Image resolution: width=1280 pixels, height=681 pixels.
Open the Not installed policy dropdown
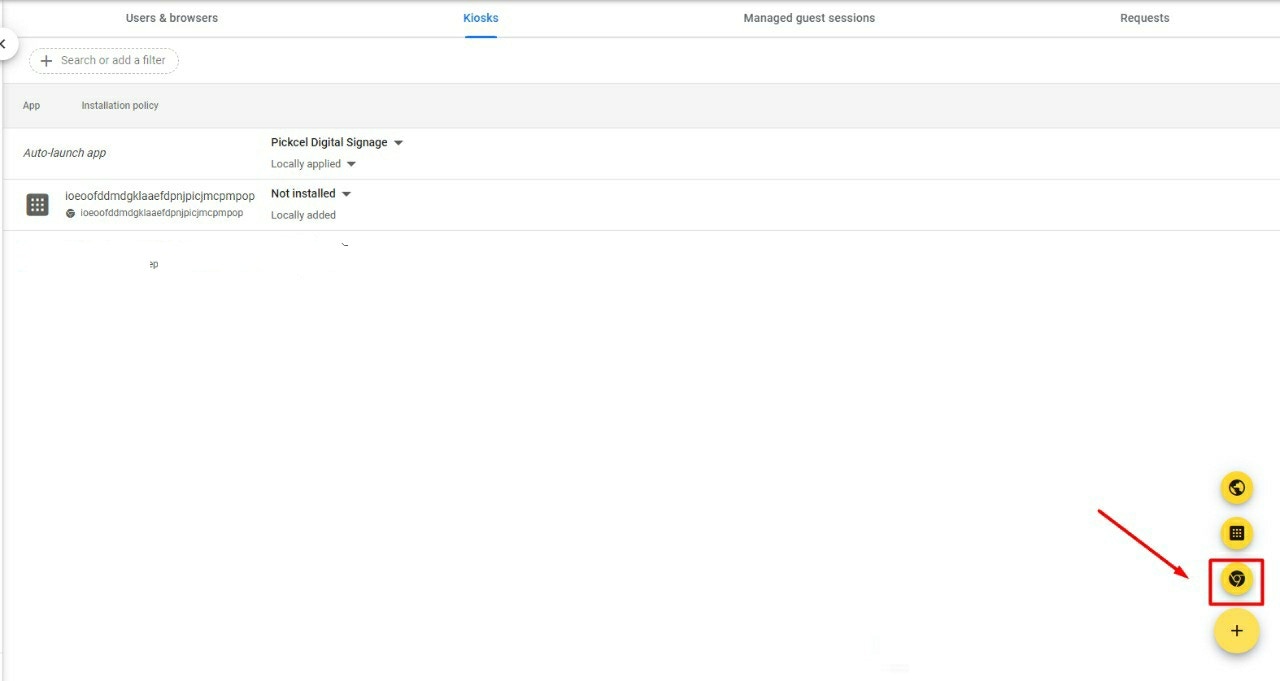pyautogui.click(x=310, y=193)
